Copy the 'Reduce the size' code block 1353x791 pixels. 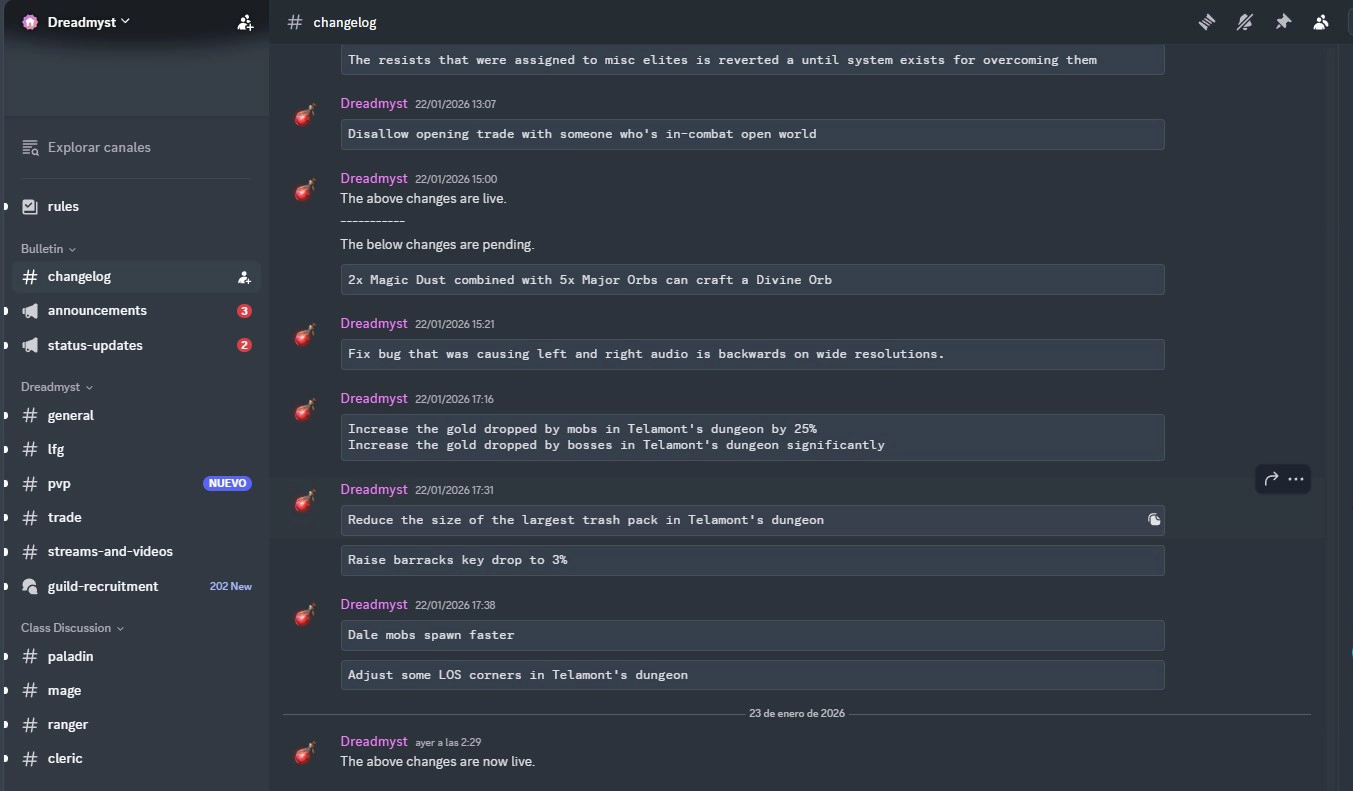click(1154, 520)
